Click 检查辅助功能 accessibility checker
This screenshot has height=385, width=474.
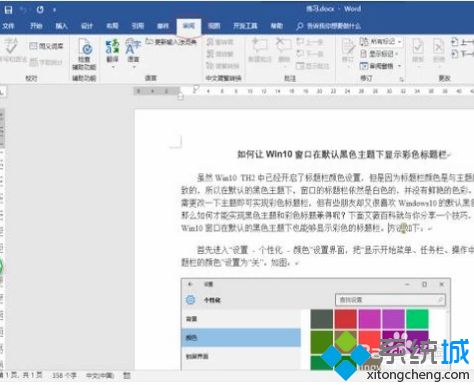84,54
